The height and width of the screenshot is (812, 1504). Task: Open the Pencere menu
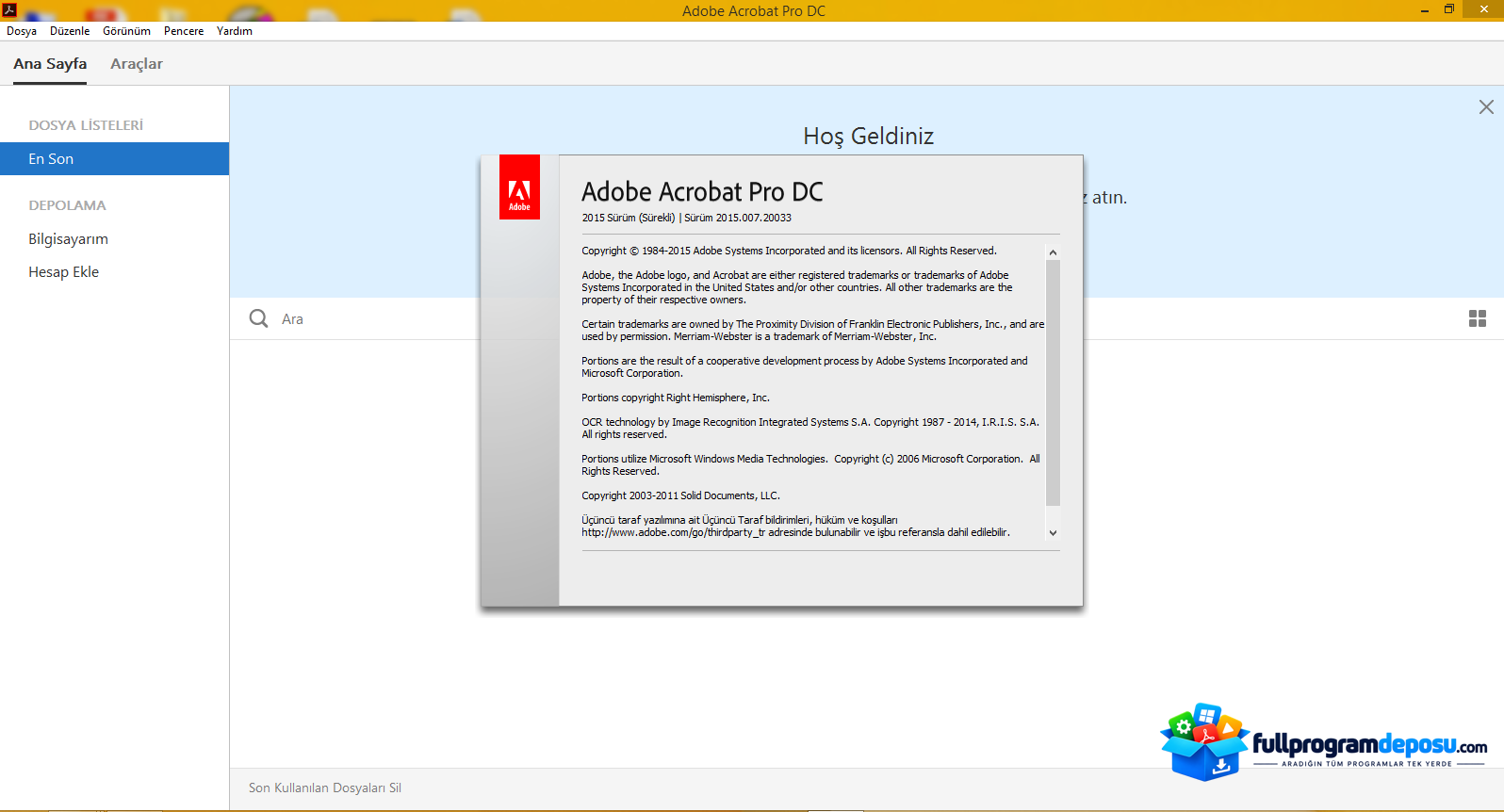tap(184, 31)
